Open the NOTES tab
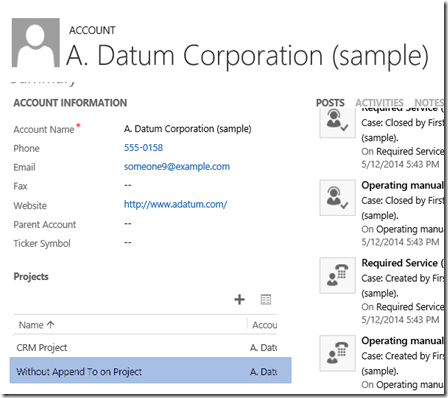The width and height of the screenshot is (448, 398). coord(429,103)
